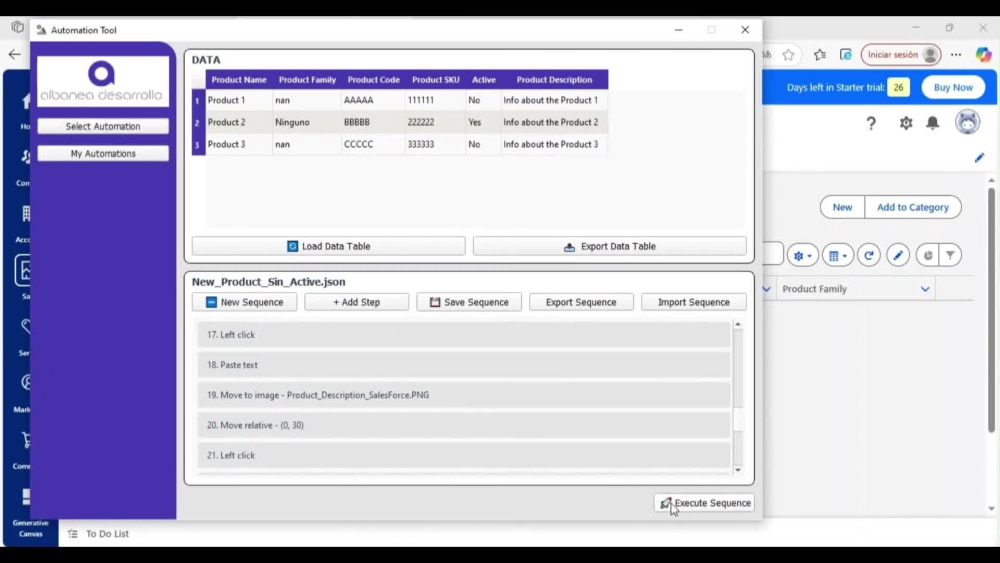Click Active column header
This screenshot has width=1000, height=563.
tap(483, 80)
